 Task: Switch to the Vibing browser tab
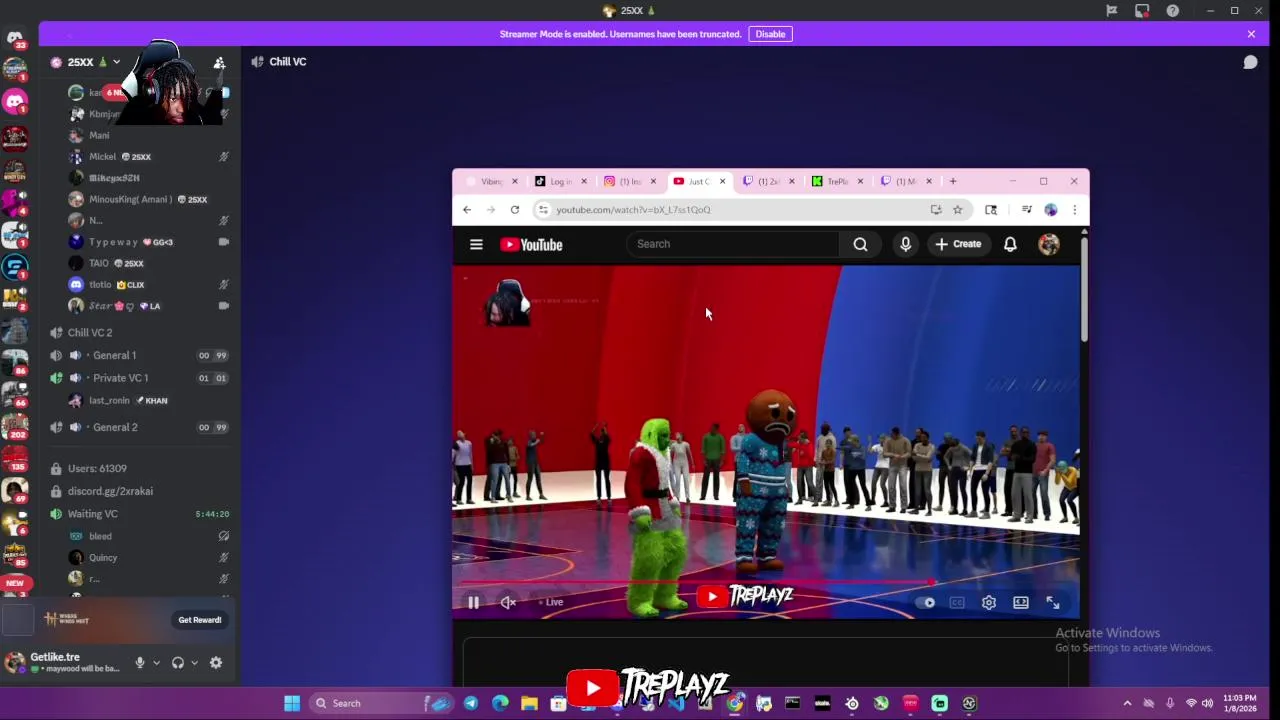pos(491,181)
